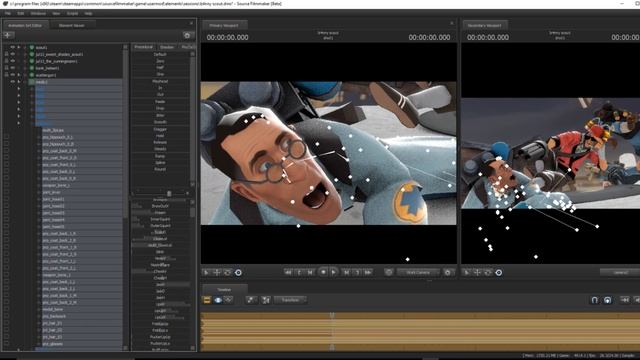Click the play button
The image size is (640, 360).
(x=333, y=272)
